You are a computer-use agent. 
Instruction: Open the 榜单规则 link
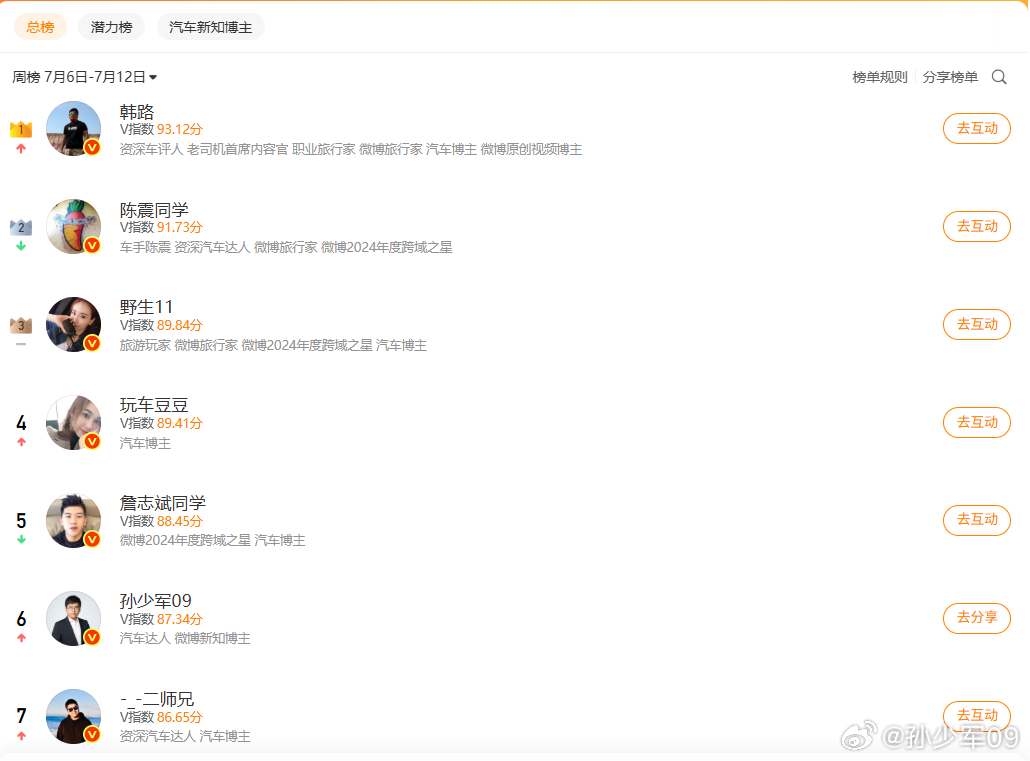pos(880,77)
